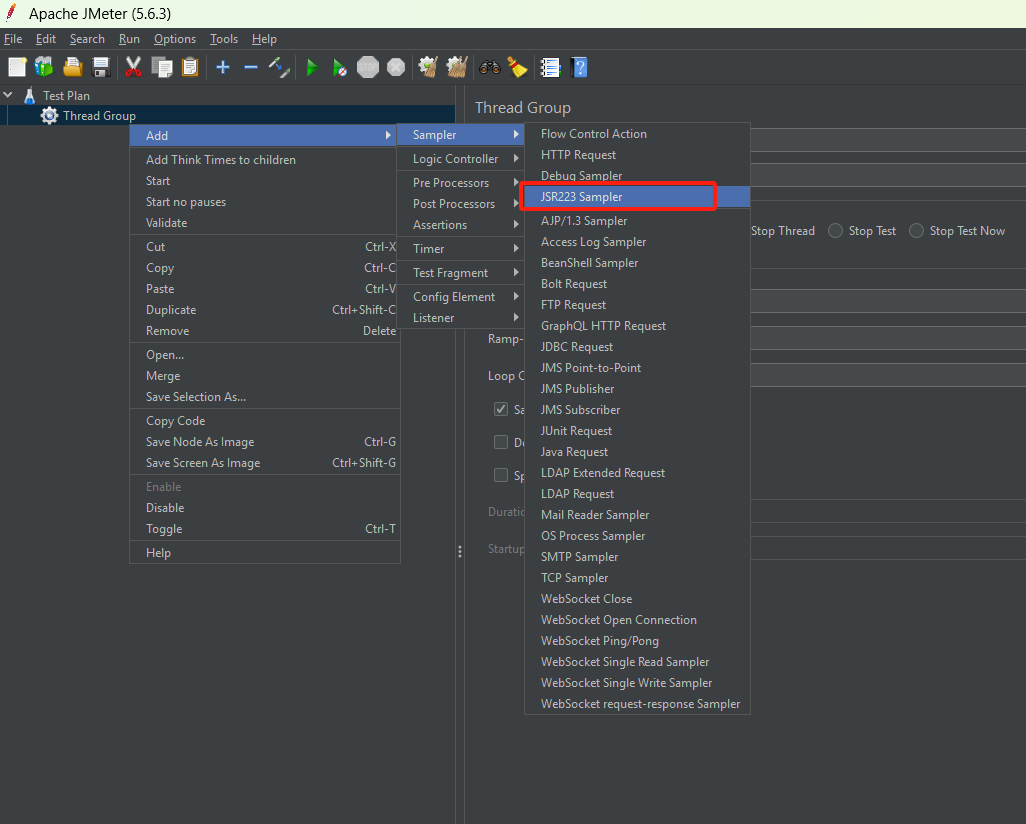Open the Options menu
The image size is (1026, 824).
tap(175, 39)
